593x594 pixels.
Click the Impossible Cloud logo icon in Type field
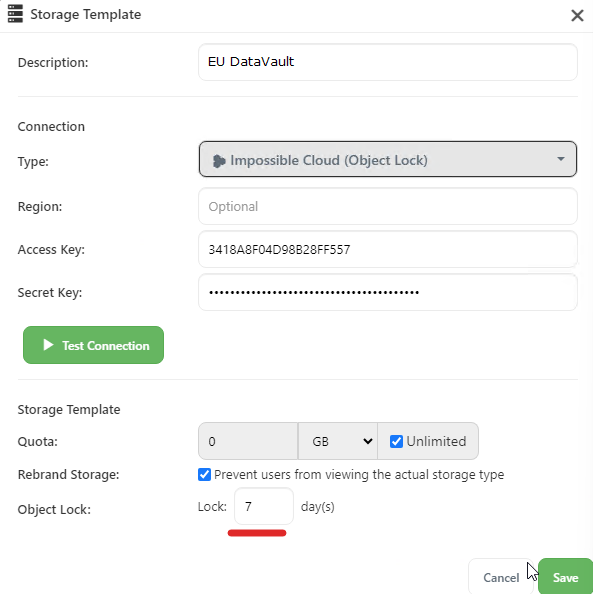click(219, 161)
